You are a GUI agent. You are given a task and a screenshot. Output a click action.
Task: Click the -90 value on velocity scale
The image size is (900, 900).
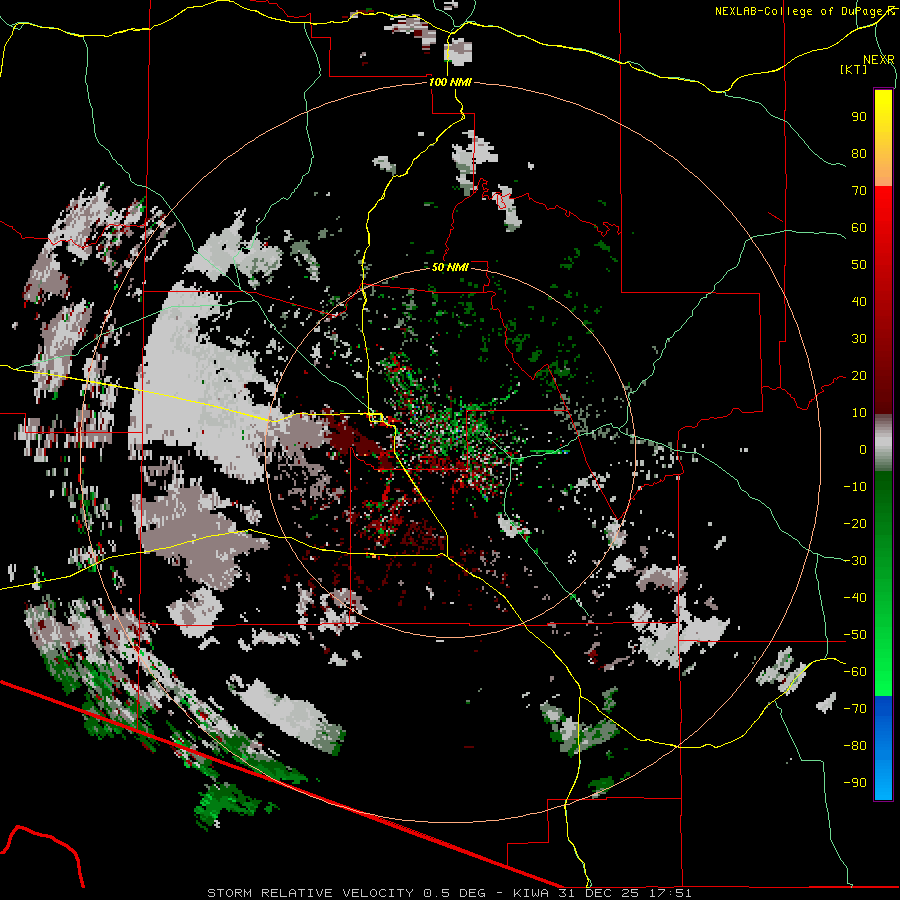pos(855,782)
